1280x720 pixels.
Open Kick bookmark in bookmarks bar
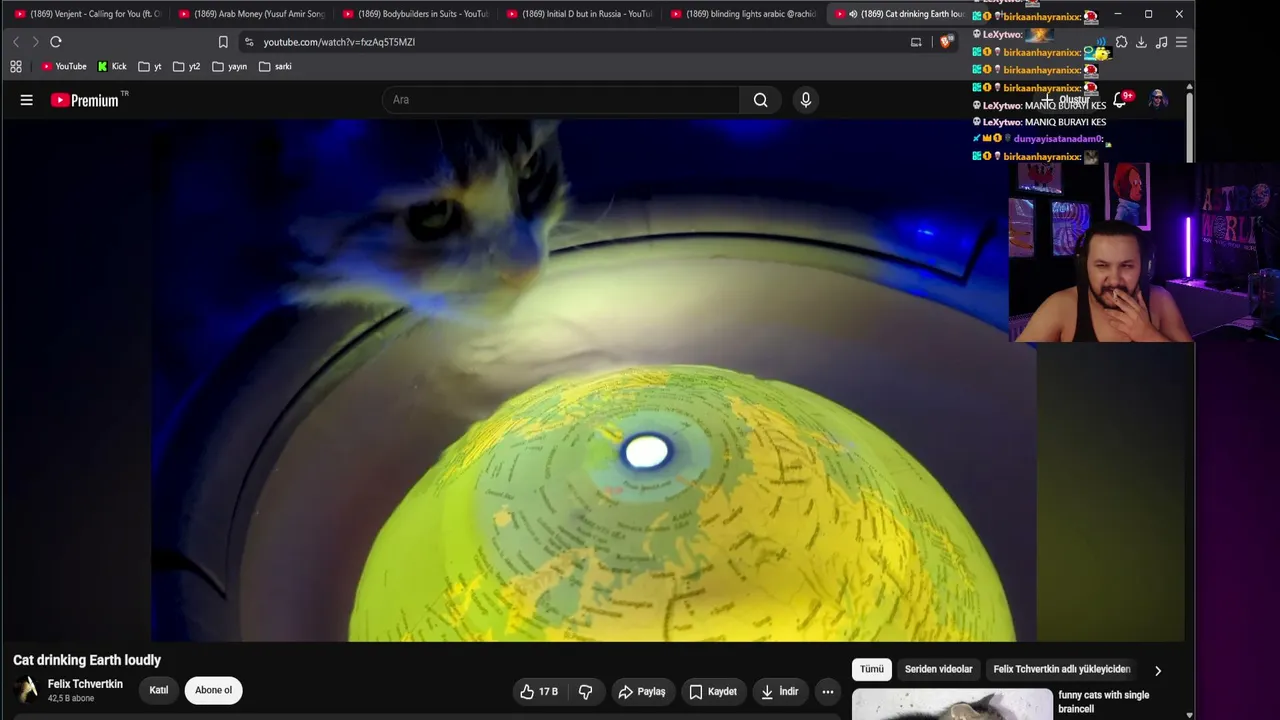[x=112, y=67]
